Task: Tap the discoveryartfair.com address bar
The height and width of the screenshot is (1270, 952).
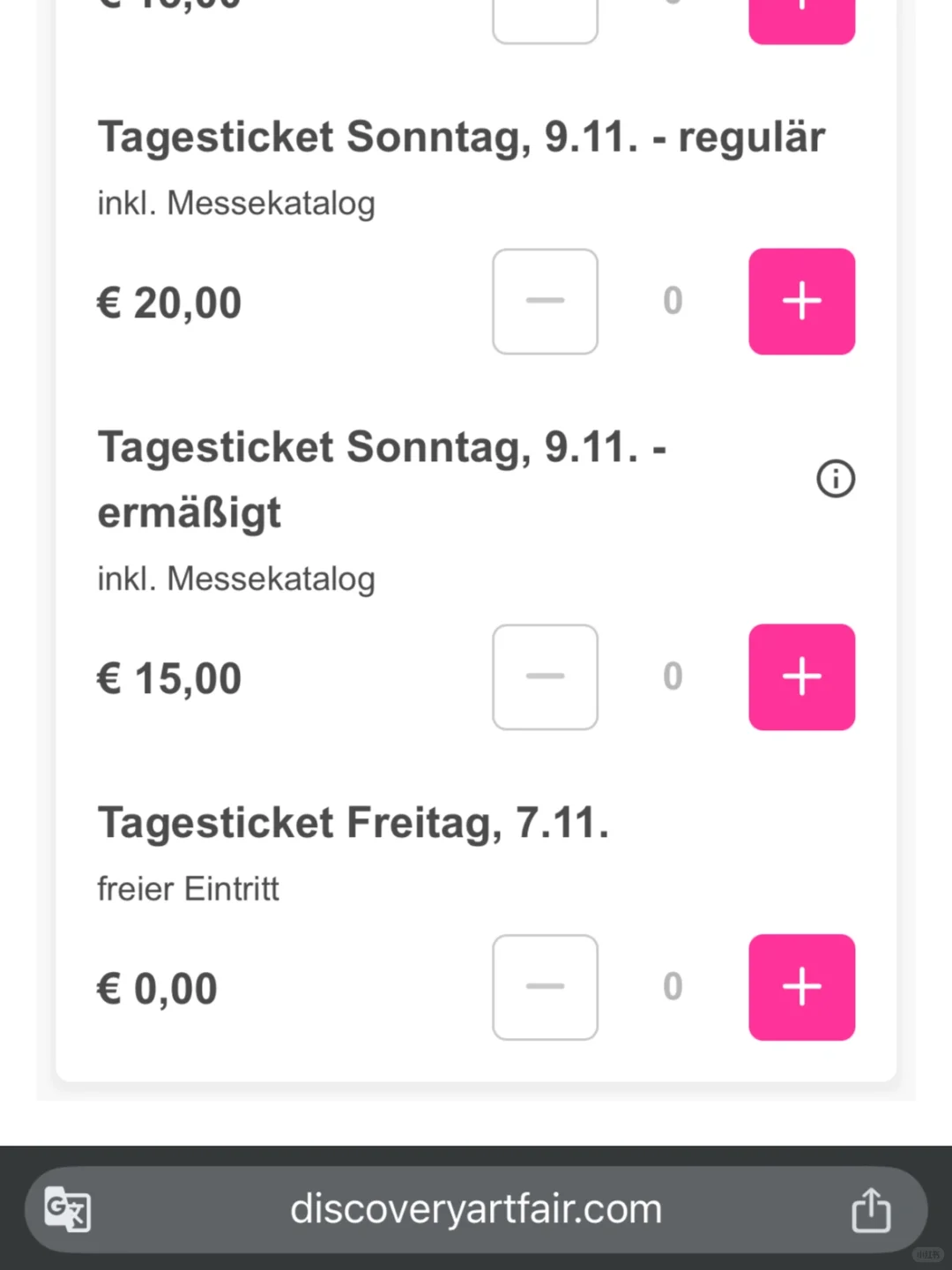Action: pos(476,1209)
